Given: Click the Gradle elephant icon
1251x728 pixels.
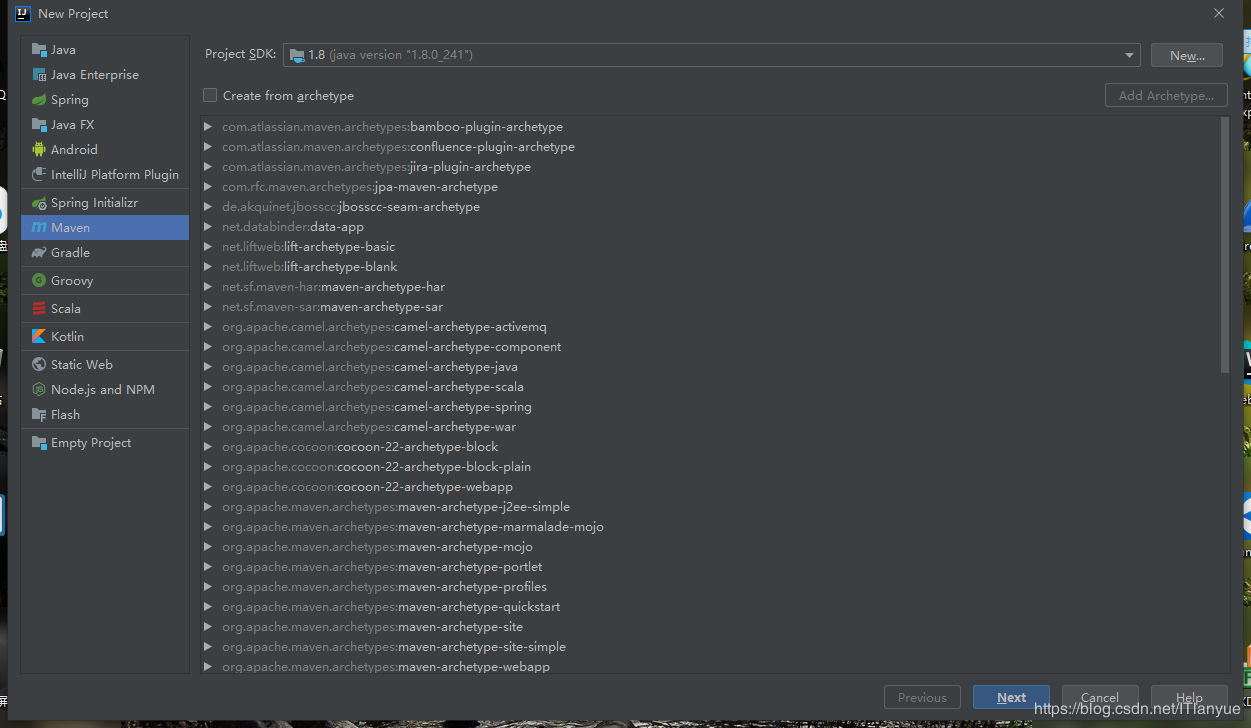Looking at the screenshot, I should point(39,253).
